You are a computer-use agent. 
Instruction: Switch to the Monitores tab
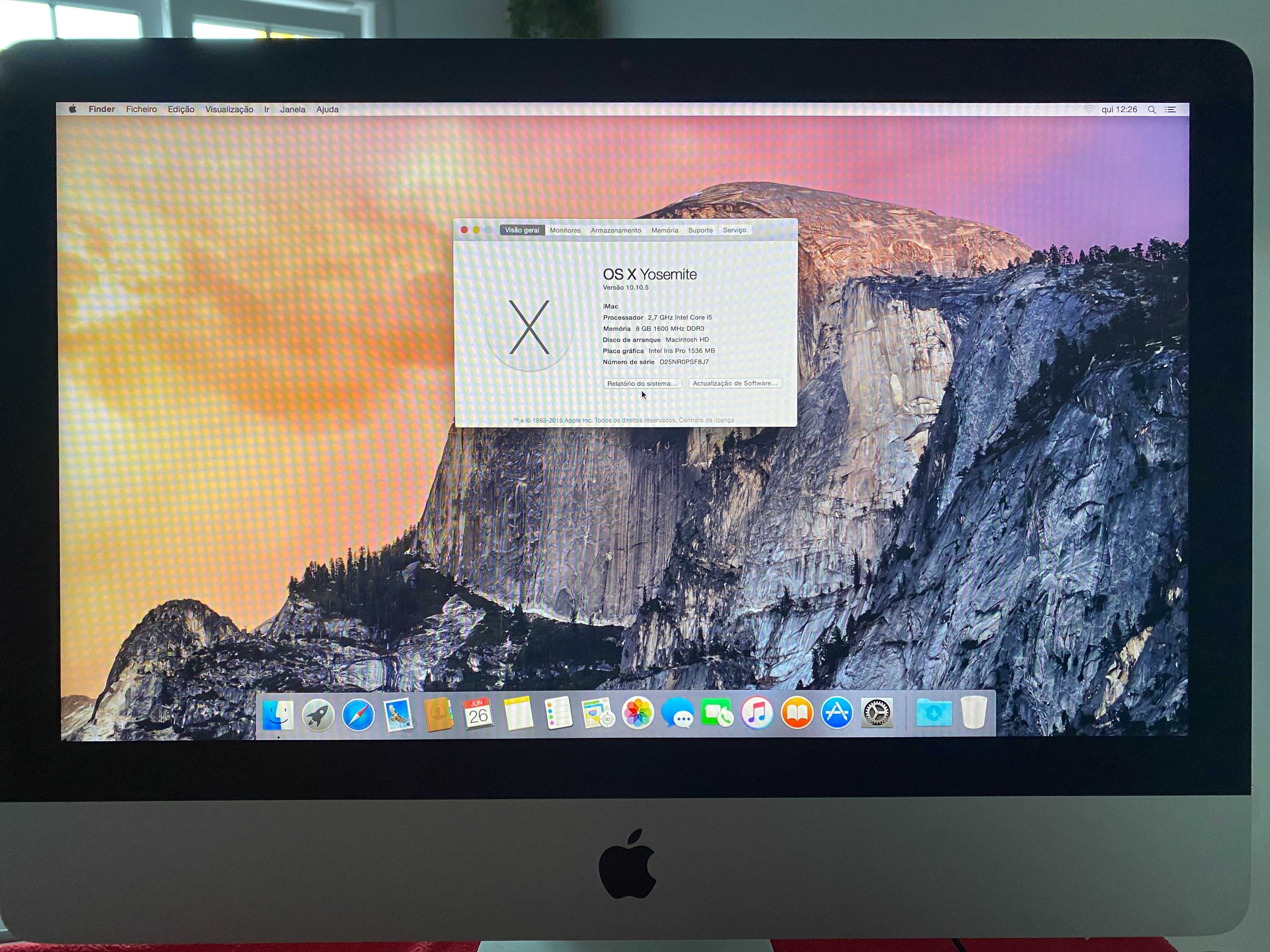coord(565,230)
